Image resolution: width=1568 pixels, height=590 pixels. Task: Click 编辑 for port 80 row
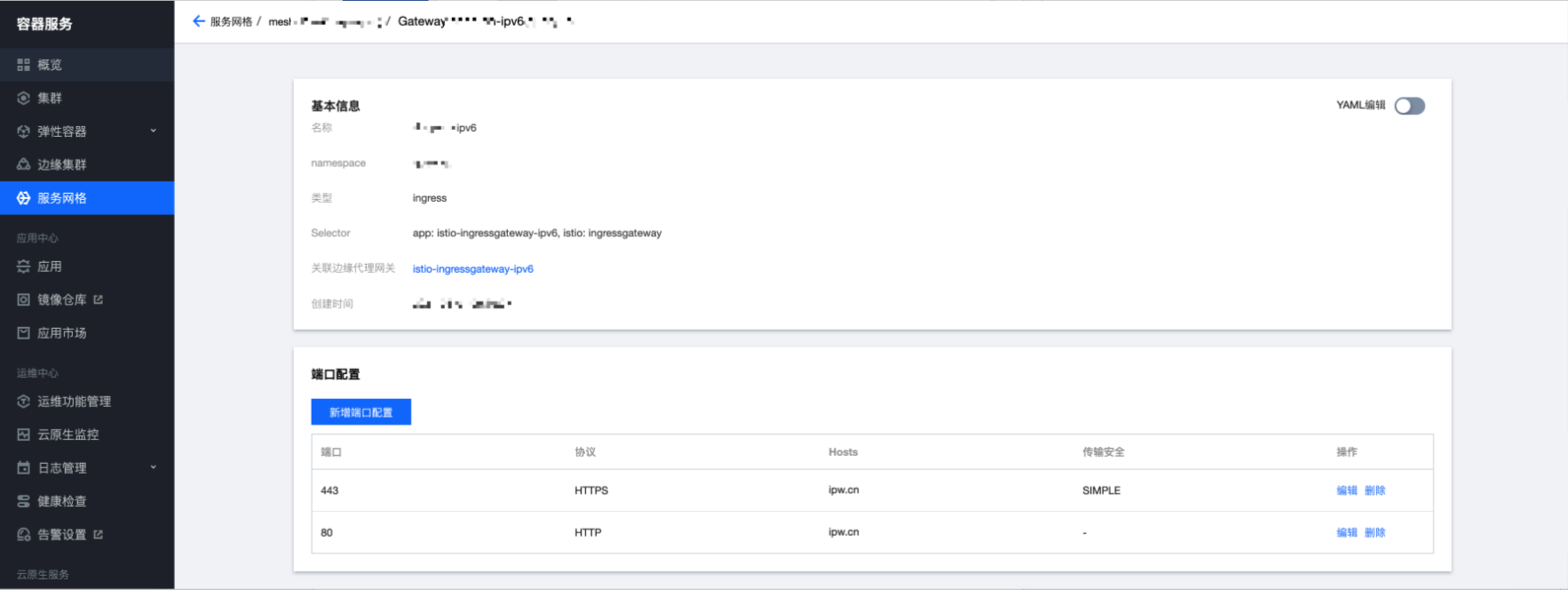tap(1347, 532)
